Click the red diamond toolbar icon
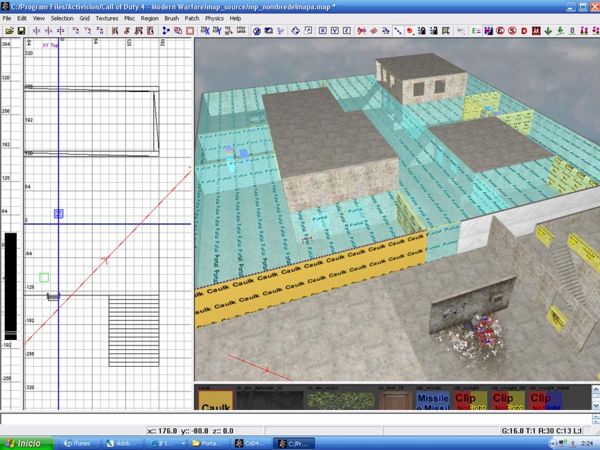The height and width of the screenshot is (450, 600). click(374, 31)
